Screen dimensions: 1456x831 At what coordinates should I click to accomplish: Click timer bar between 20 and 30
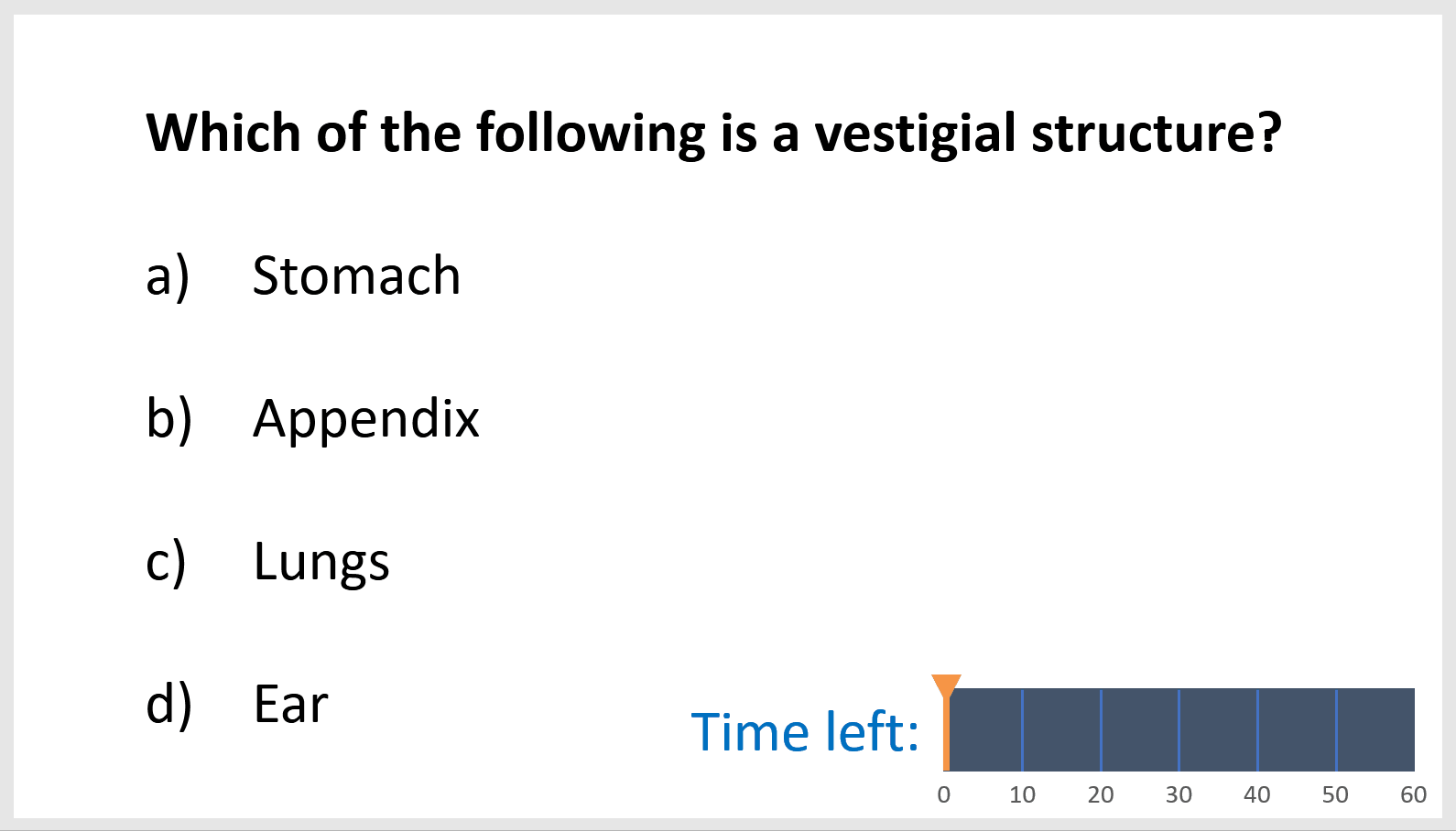coord(1140,729)
